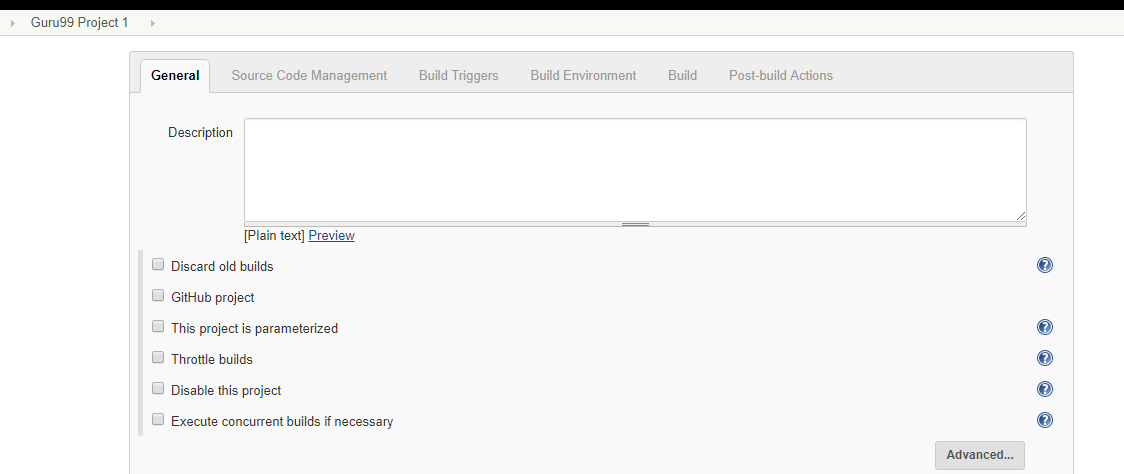Screen dimensions: 1124x474
Task: Open help for parameterized project option
Action: click(1045, 327)
